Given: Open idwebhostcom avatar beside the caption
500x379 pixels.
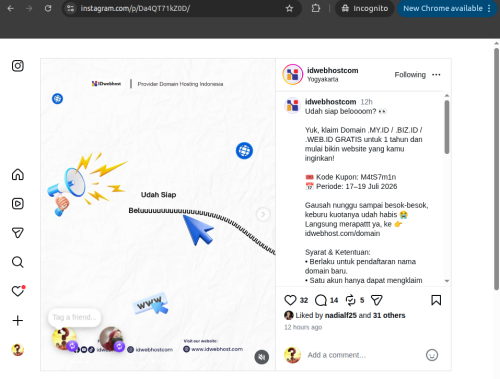Looking at the screenshot, I should click(292, 105).
